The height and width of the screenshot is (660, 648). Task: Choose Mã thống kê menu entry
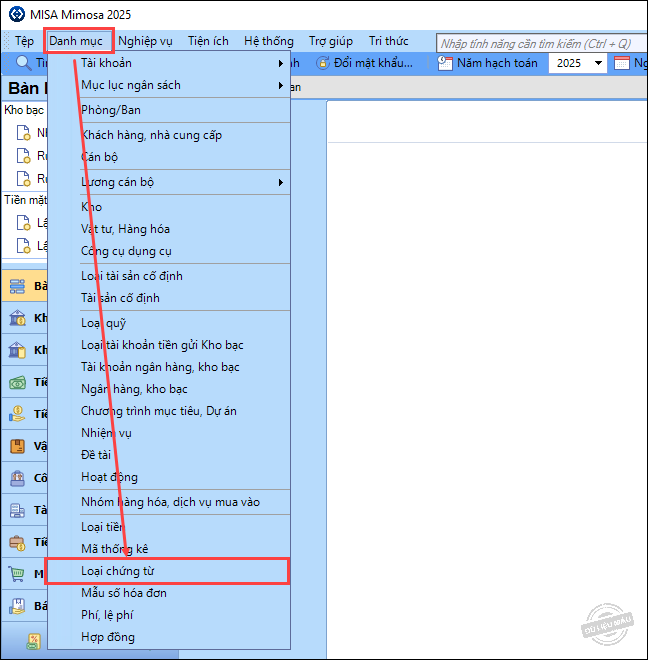[x=169, y=549]
